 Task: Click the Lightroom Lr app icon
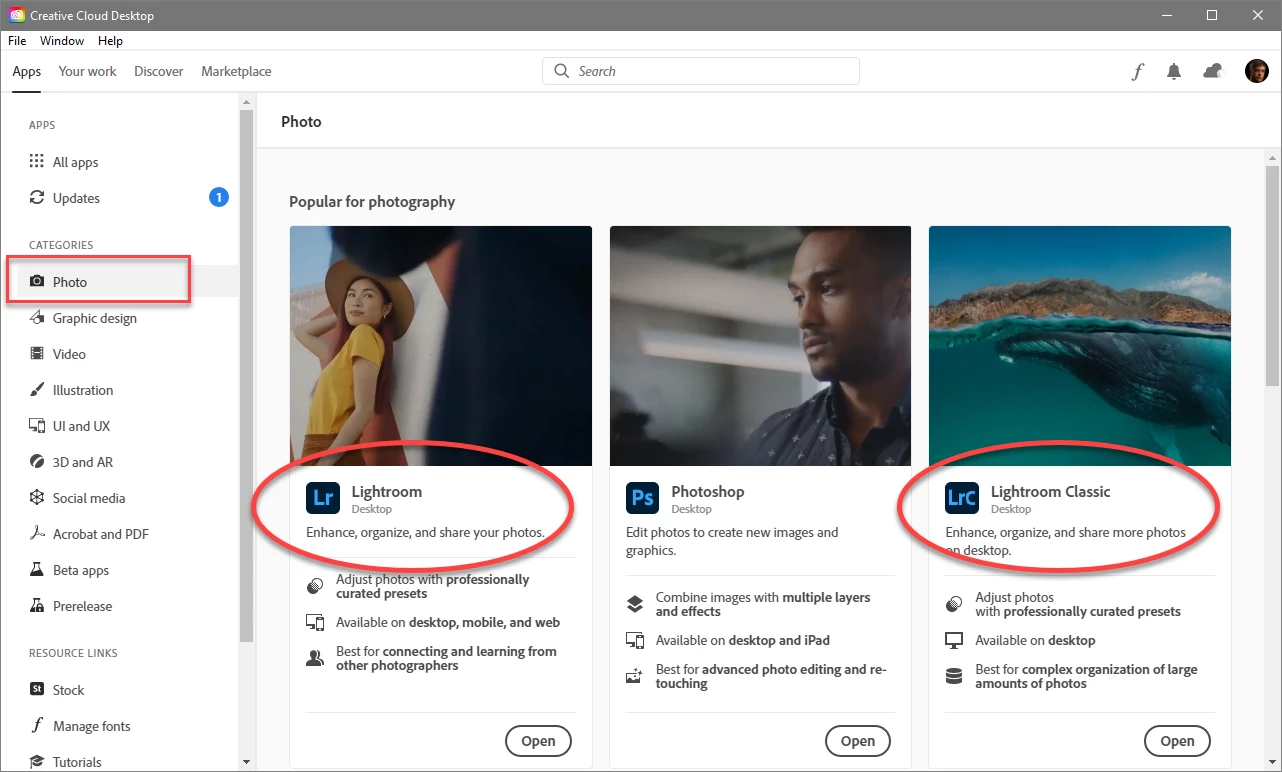pyautogui.click(x=322, y=498)
